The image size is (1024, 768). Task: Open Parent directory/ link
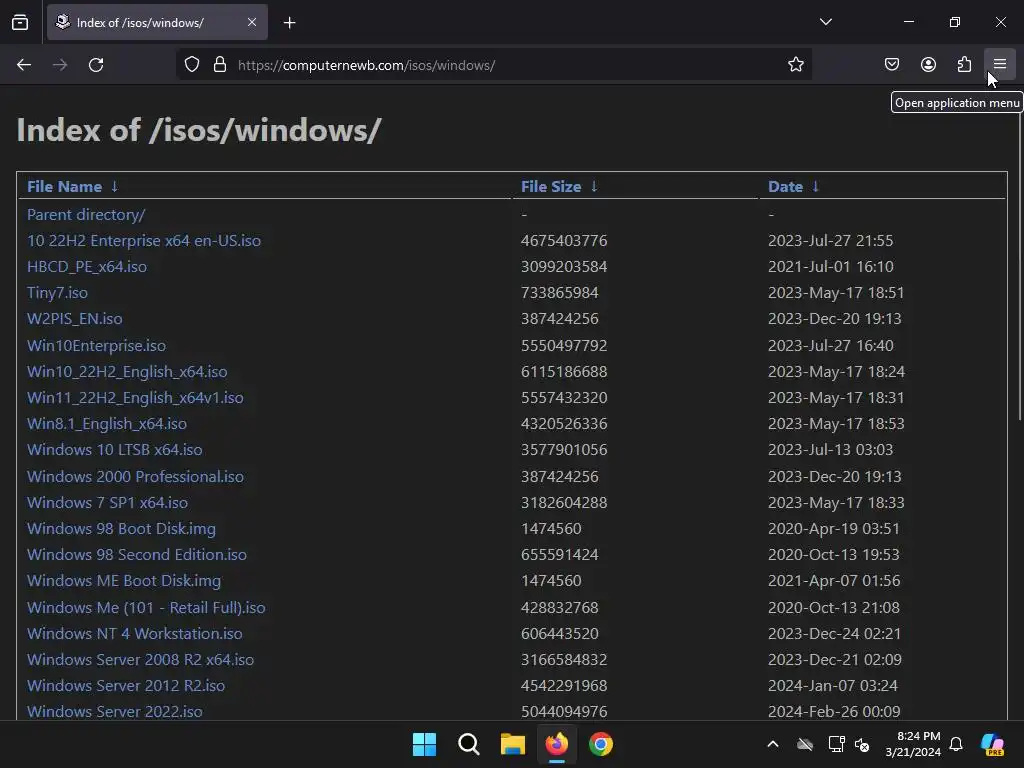tap(86, 214)
